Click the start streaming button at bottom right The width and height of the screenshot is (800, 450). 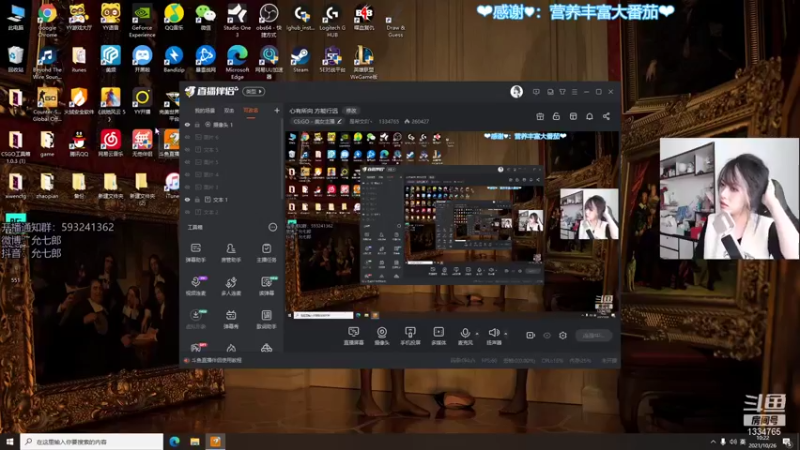593,335
